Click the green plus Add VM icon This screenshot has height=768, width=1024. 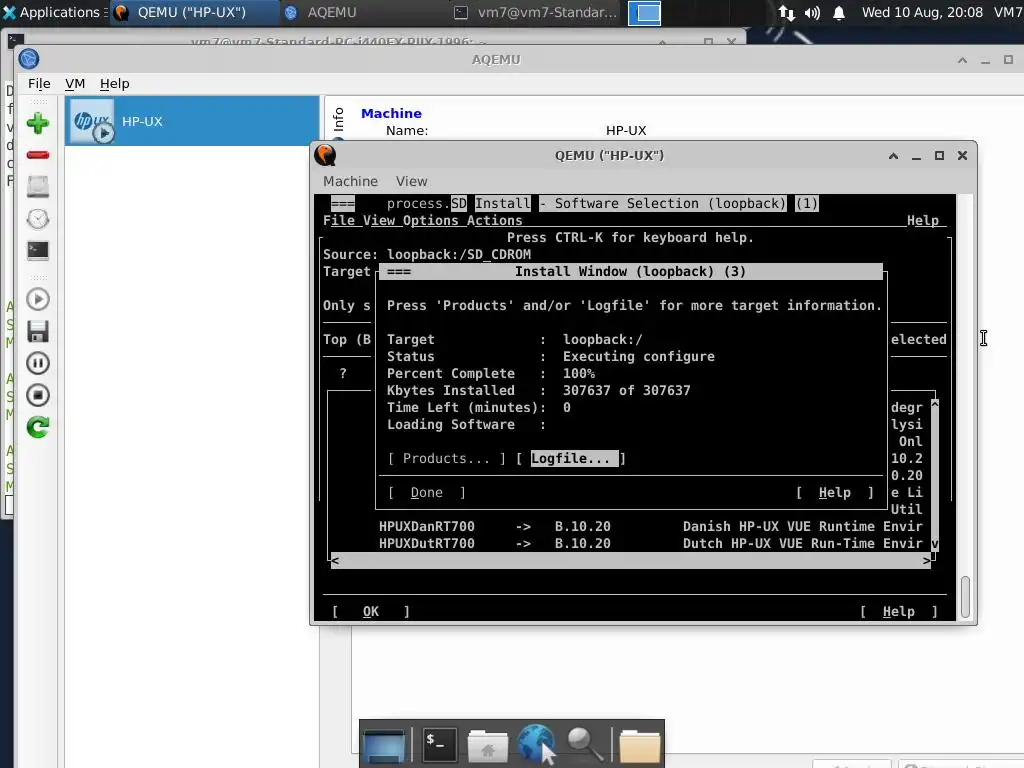coord(38,123)
